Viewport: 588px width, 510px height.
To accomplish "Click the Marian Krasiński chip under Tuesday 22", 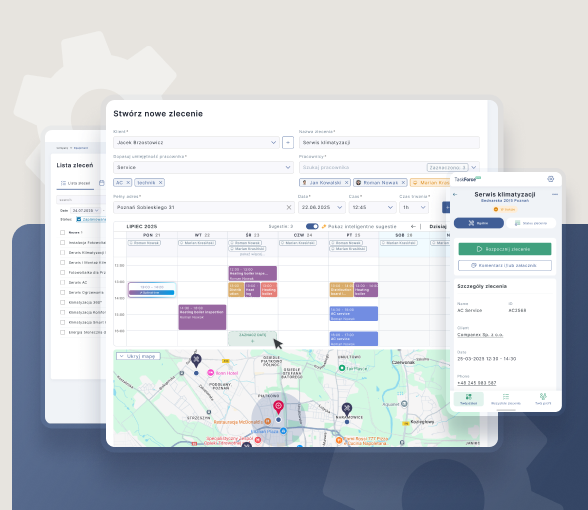I will click(x=197, y=243).
